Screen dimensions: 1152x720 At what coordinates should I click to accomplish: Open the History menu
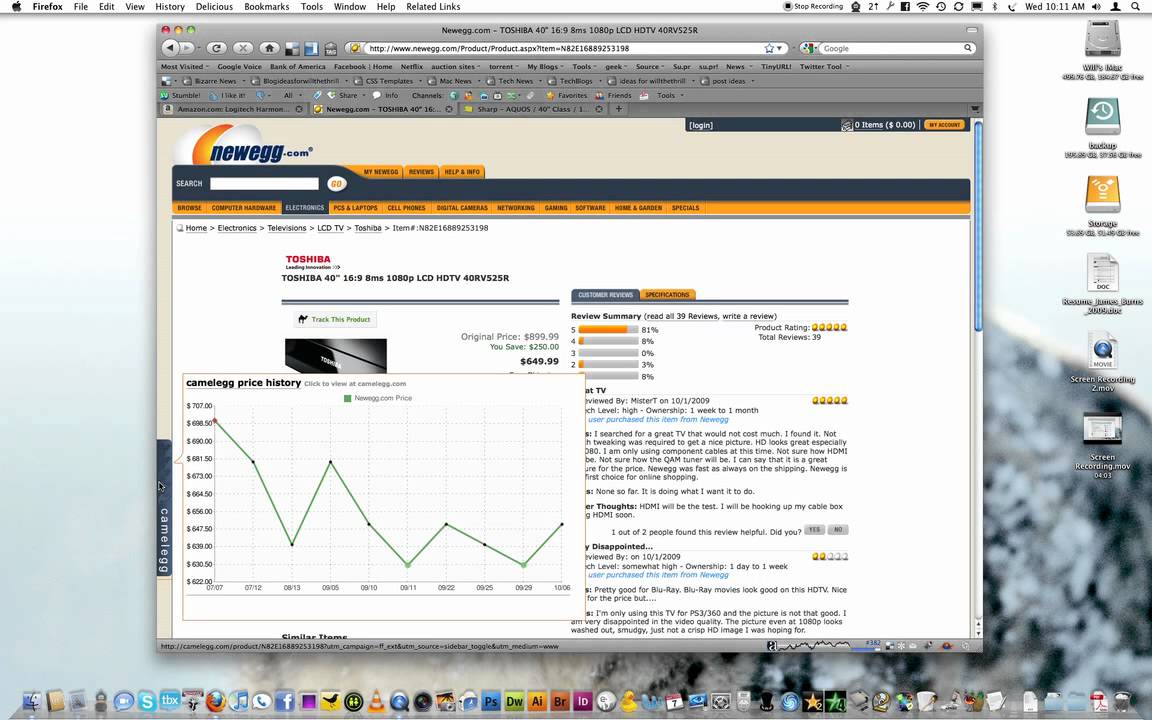click(170, 7)
